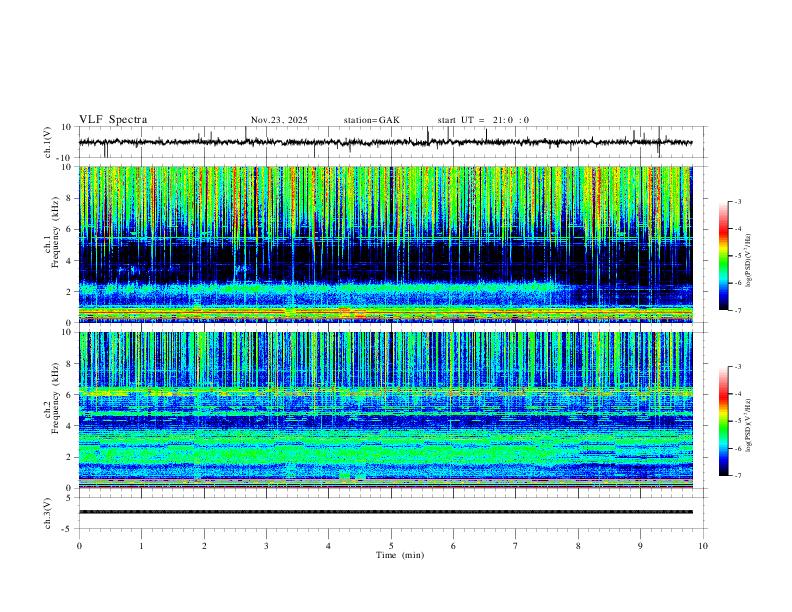Image resolution: width=792 pixels, height=612 pixels.
Task: Click the ch.3 flat black trace
Action: pyautogui.click(x=385, y=512)
